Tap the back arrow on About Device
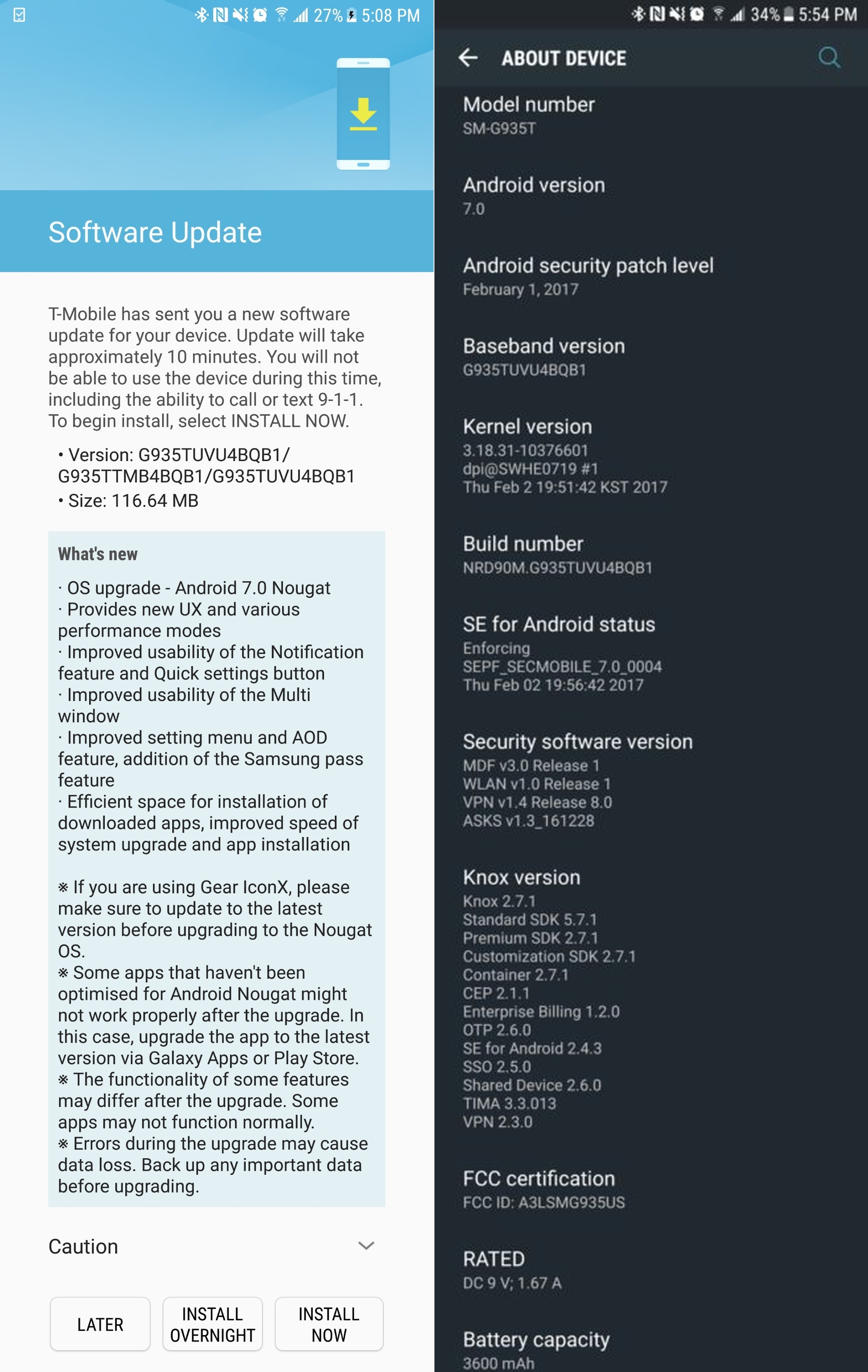Image resolution: width=868 pixels, height=1372 pixels. tap(467, 57)
